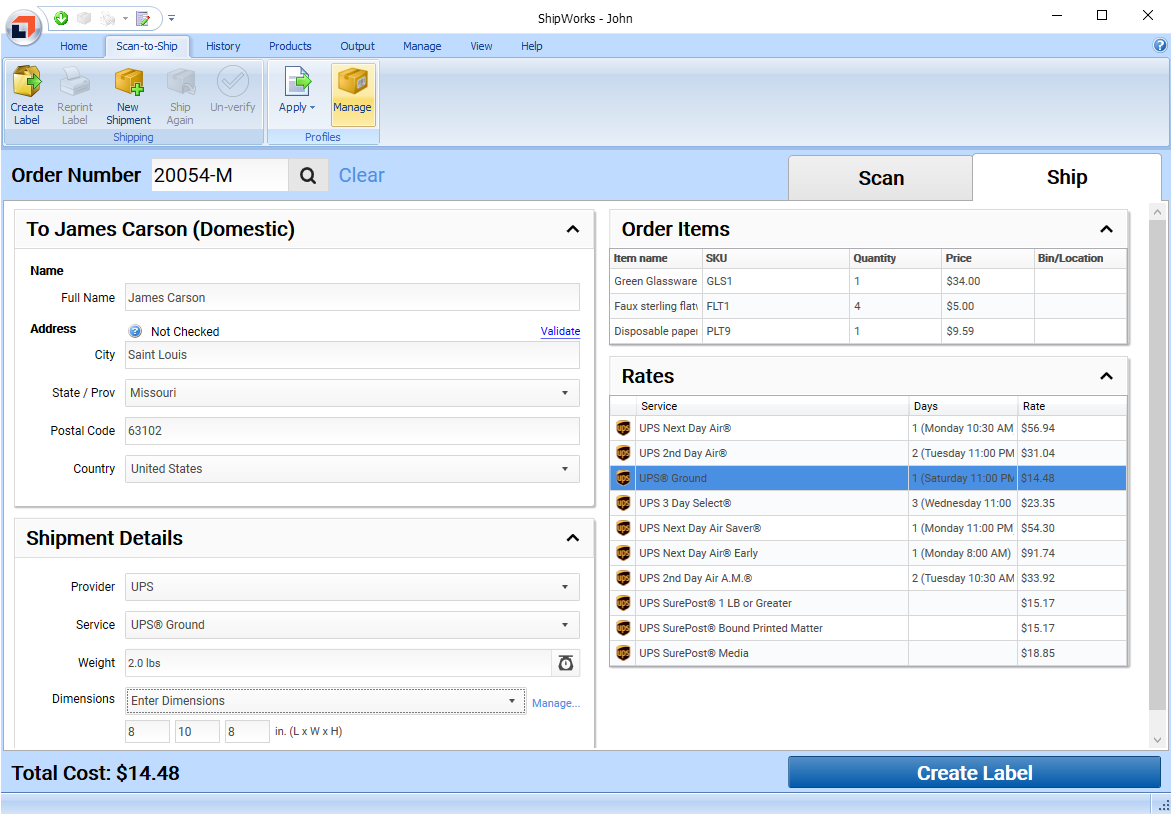Open the Output ribbon tab
Image resolution: width=1172 pixels, height=814 pixels.
[x=357, y=46]
